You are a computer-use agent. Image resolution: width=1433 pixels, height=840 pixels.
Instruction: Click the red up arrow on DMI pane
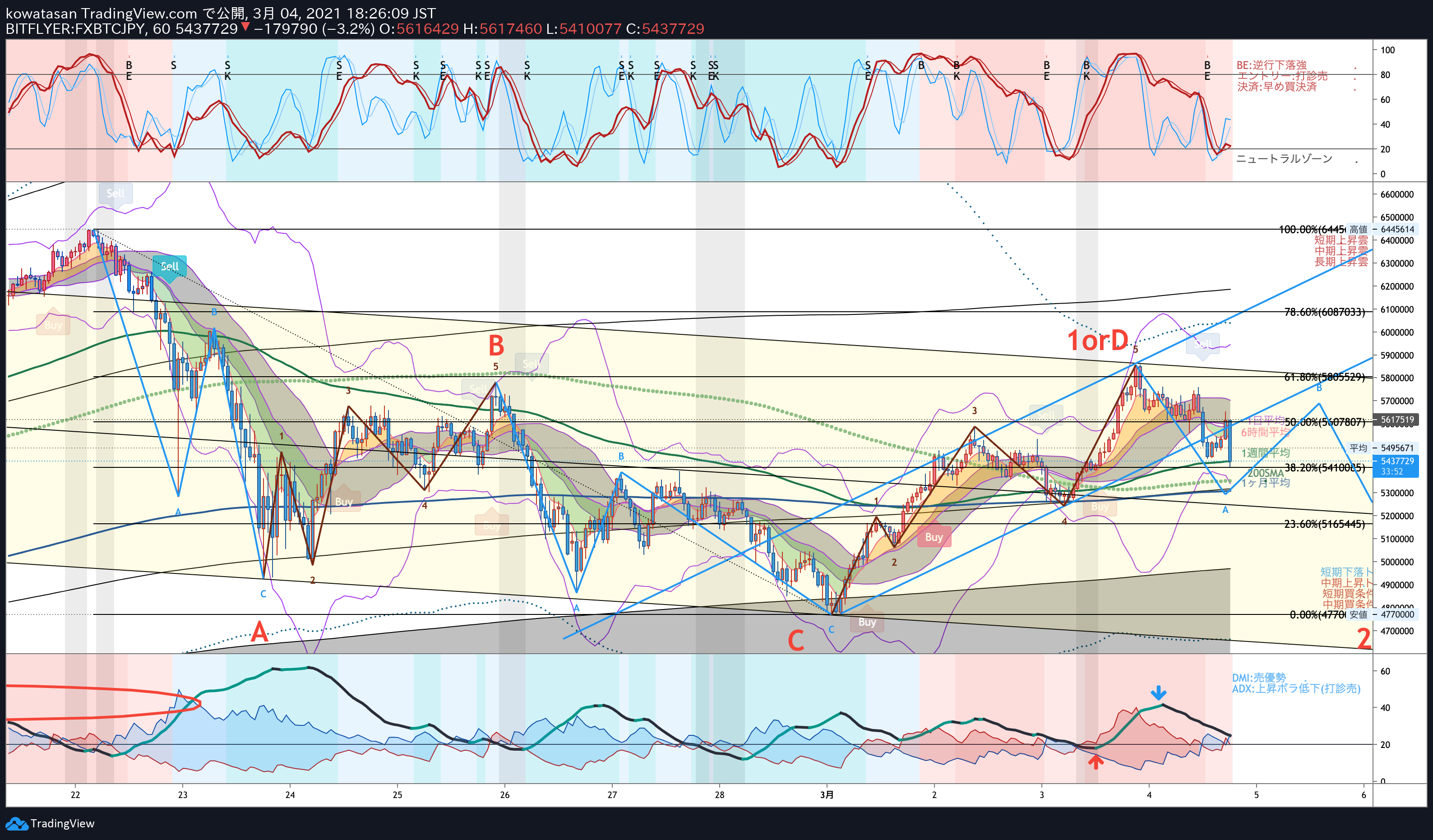[x=1095, y=762]
